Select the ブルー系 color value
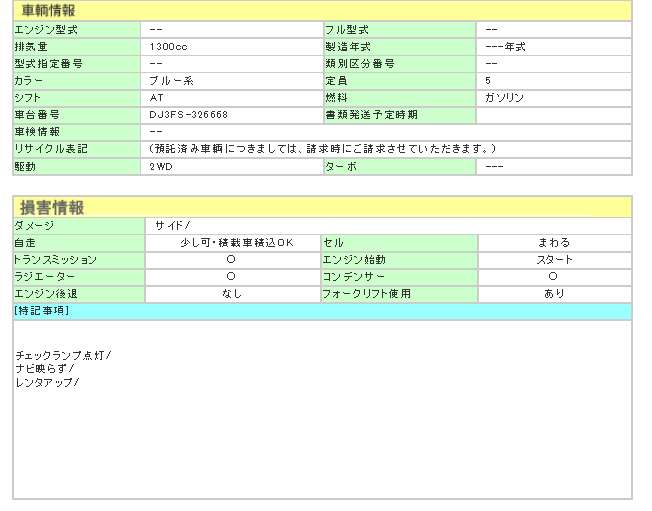 click(172, 81)
